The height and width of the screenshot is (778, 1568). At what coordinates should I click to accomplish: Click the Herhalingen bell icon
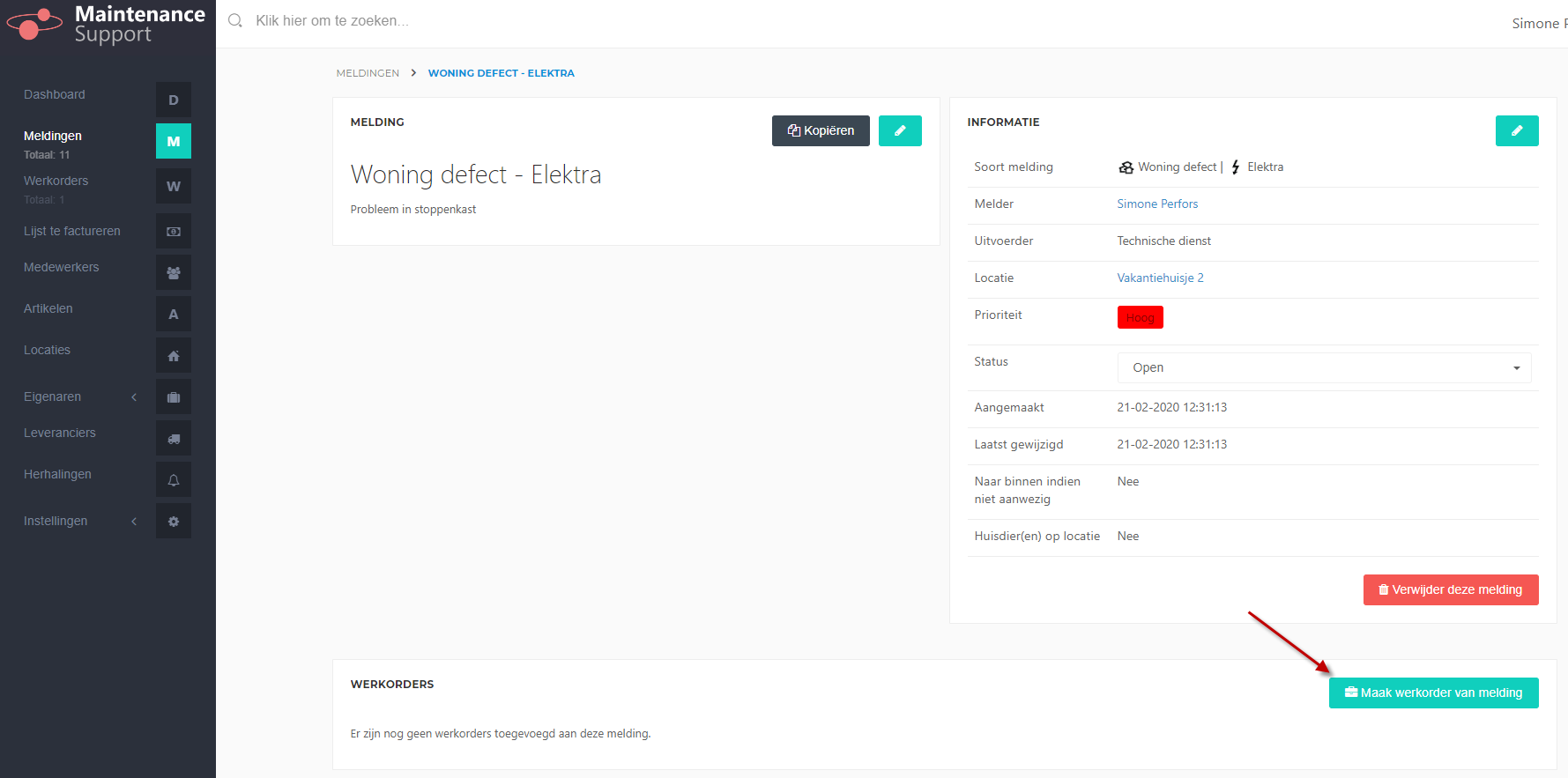174,479
